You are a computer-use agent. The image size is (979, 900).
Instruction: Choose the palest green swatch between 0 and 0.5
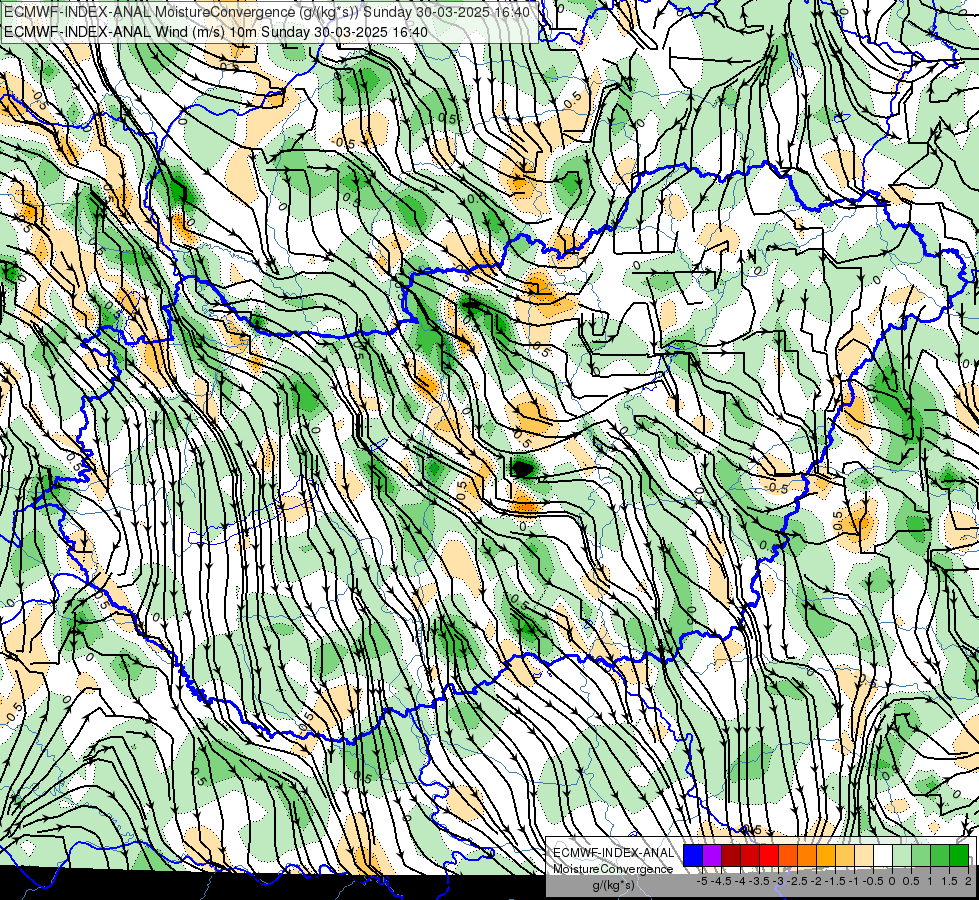(902, 855)
